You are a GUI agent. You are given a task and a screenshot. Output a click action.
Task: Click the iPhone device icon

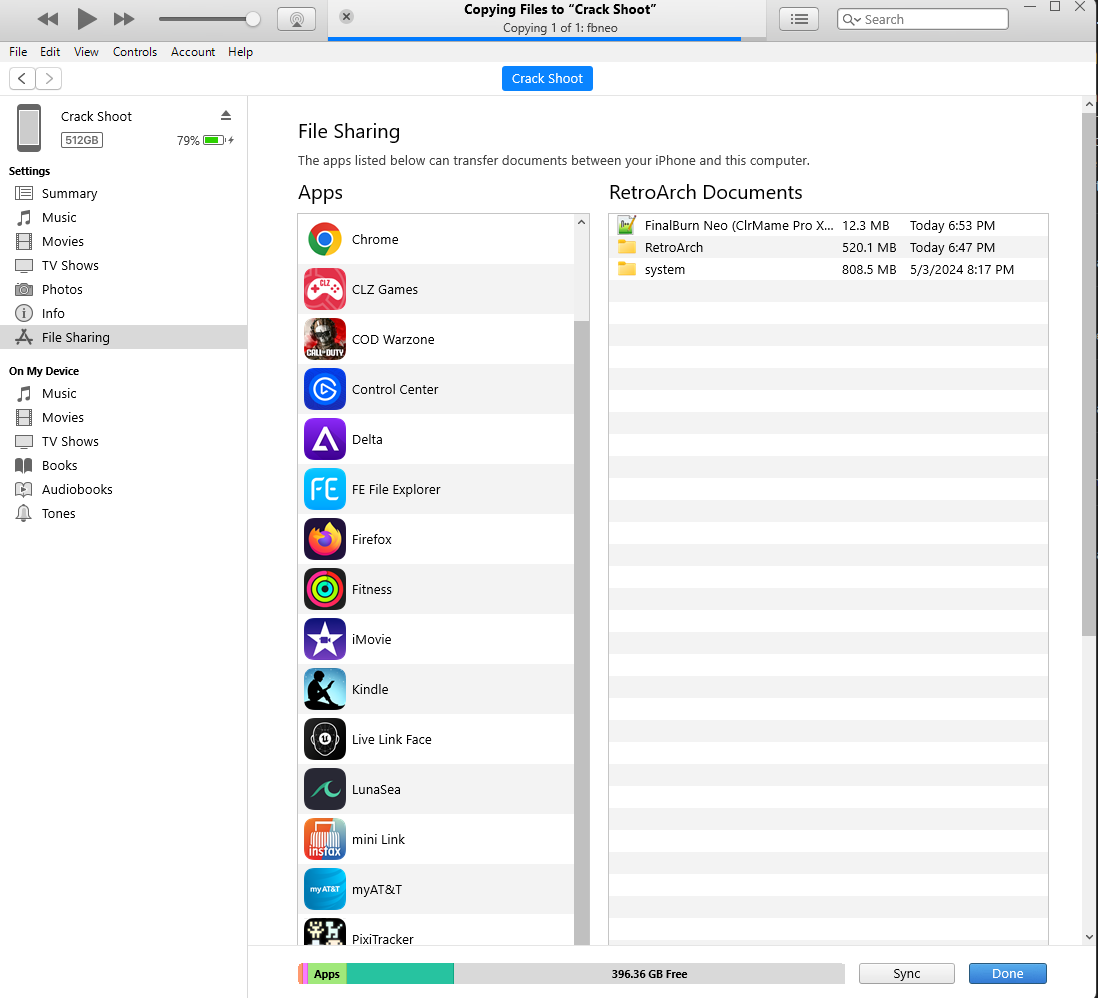(x=29, y=128)
